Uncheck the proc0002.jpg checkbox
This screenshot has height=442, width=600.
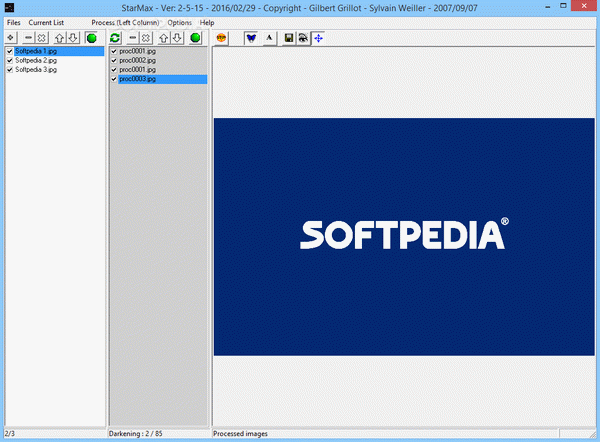coord(114,60)
